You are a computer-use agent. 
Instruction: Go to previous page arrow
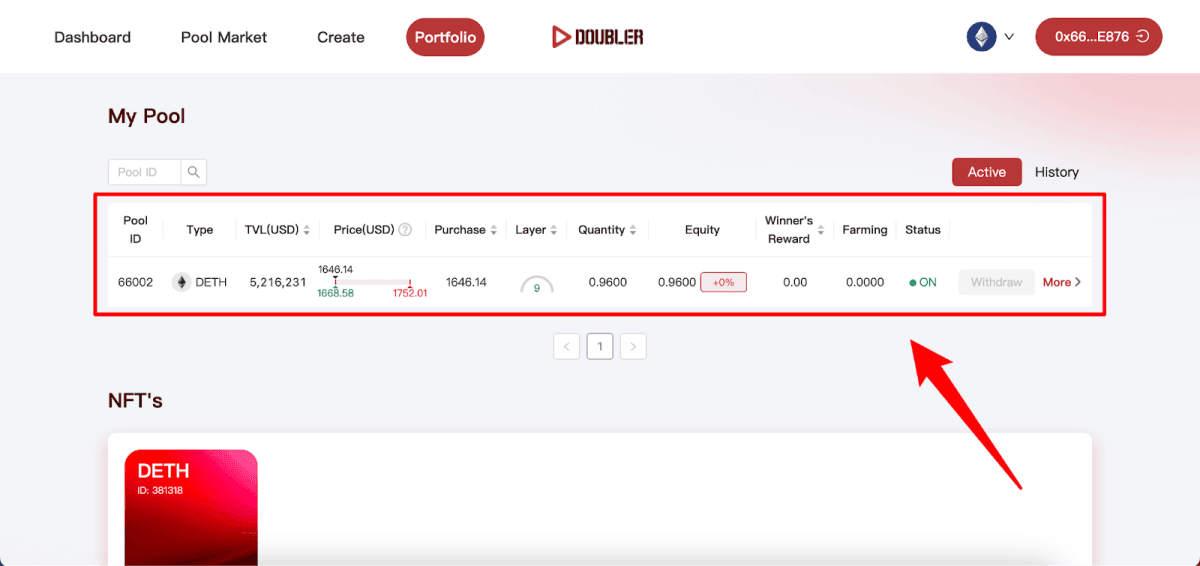tap(566, 347)
